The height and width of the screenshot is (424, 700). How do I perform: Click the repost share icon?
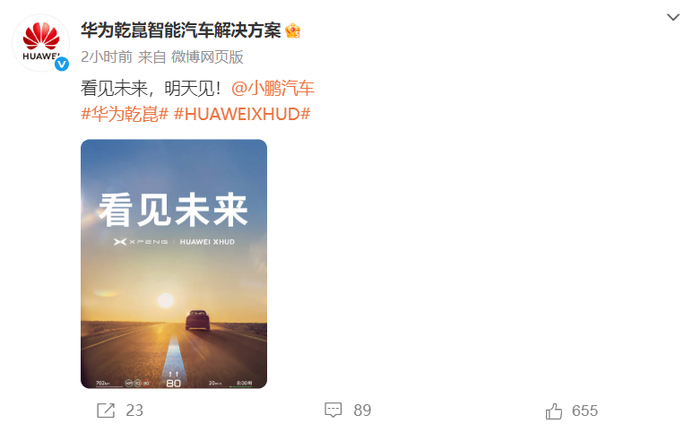tap(106, 410)
